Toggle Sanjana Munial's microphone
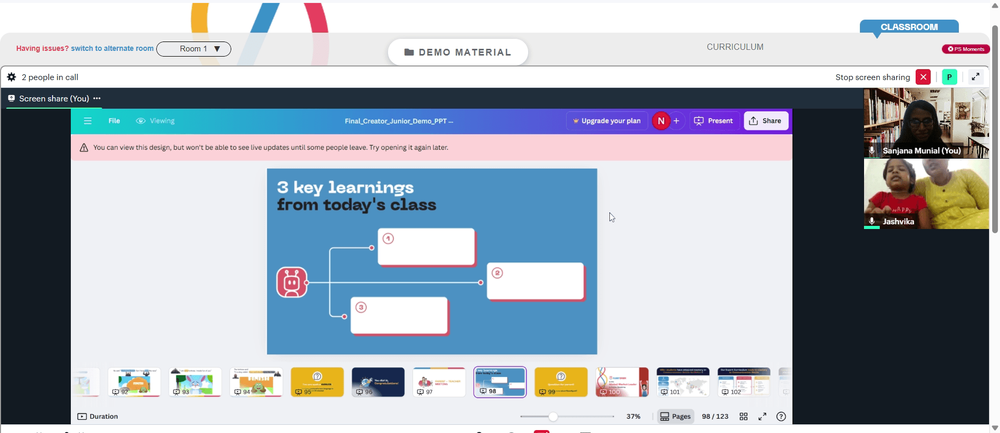Image resolution: width=1000 pixels, height=433 pixels. click(872, 150)
